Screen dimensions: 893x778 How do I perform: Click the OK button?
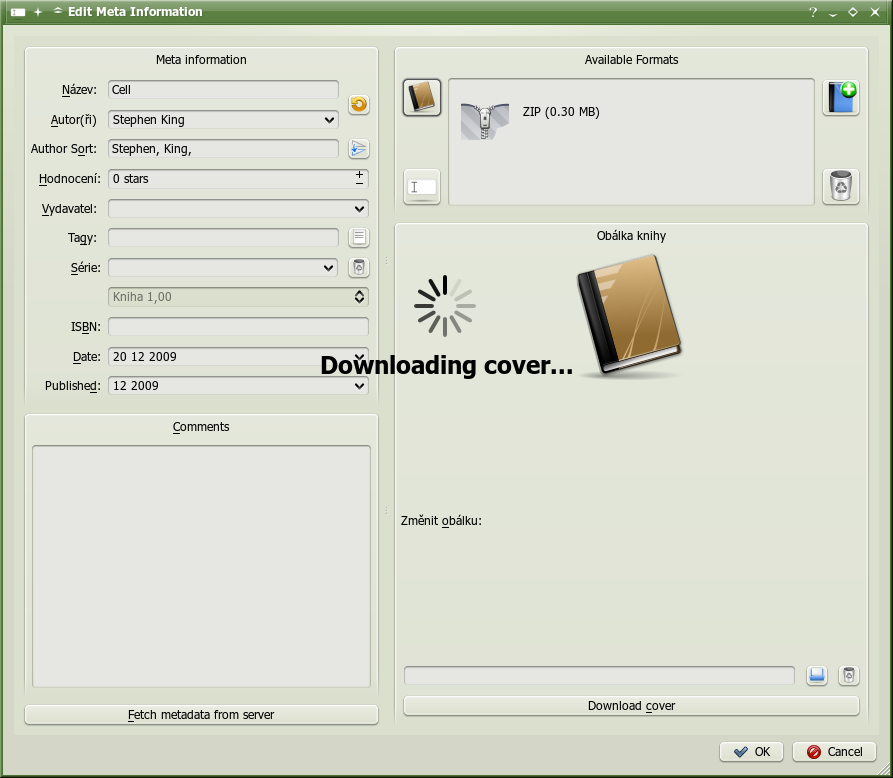751,752
